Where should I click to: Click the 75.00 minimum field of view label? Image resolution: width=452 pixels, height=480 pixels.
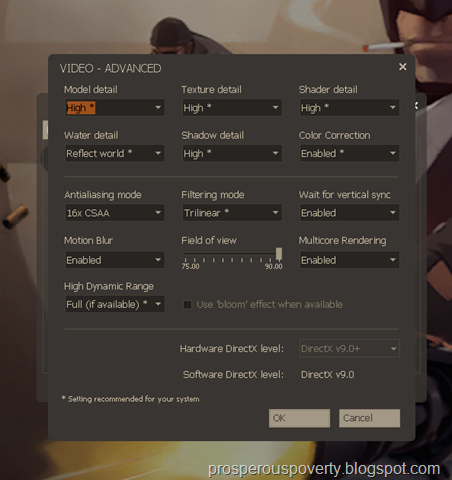(190, 266)
